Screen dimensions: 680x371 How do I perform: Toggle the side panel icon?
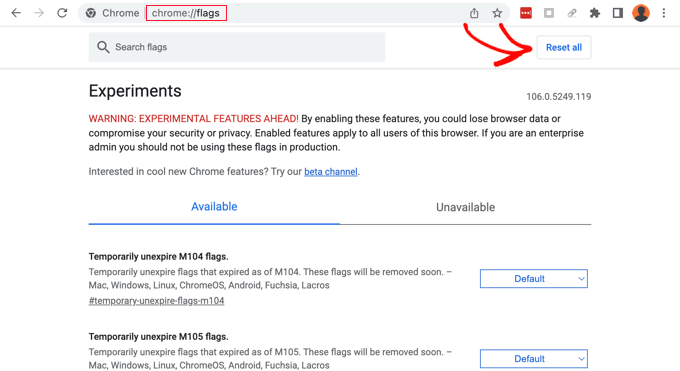[x=618, y=13]
